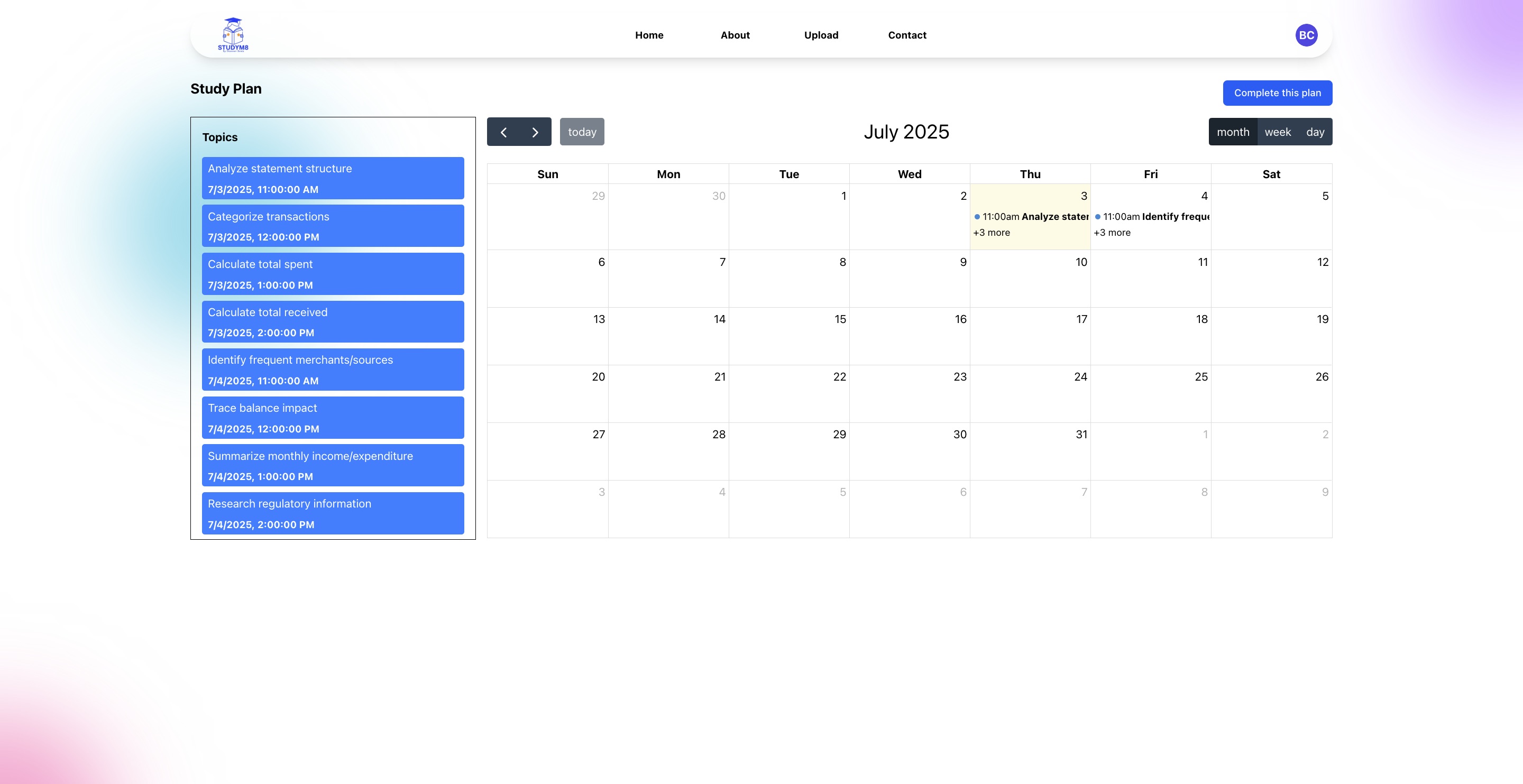Select Identify frequent merchants/sources topic

click(333, 370)
